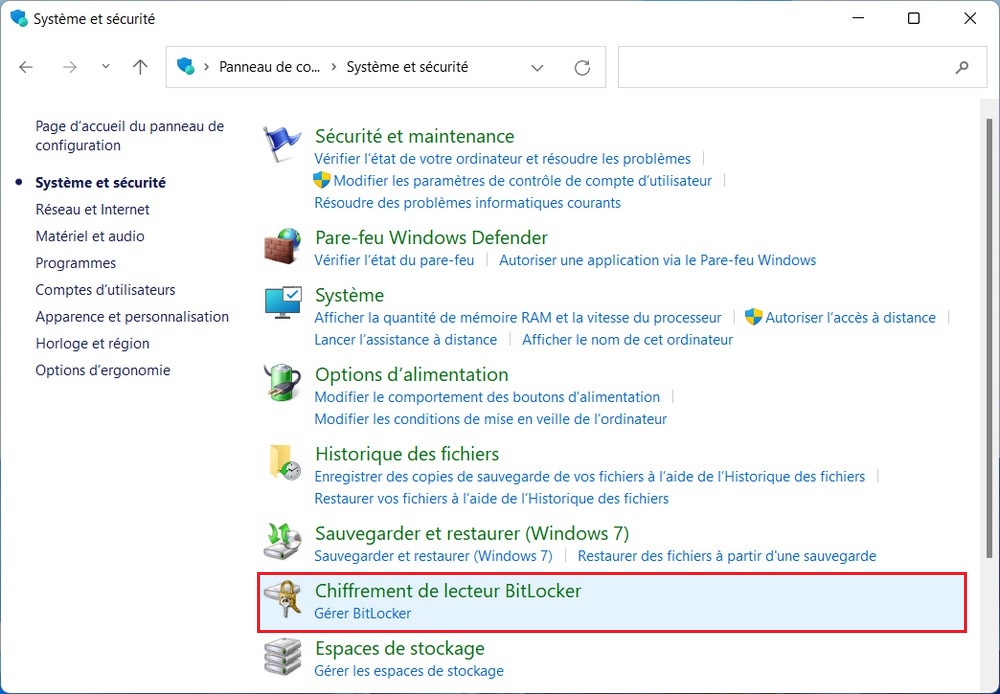
Task: Open Modifier les paramètres de contrôle de compte
Action: coord(522,181)
